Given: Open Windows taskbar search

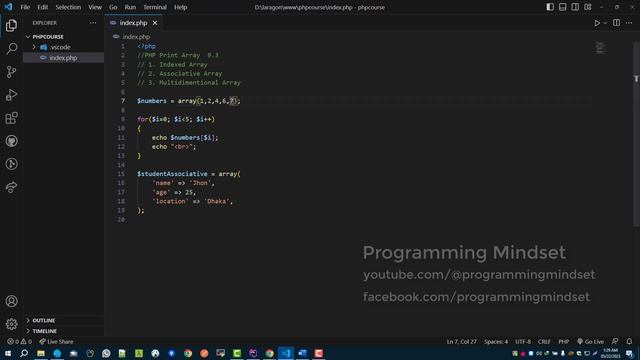Looking at the screenshot, I should pyautogui.click(x=24, y=353).
